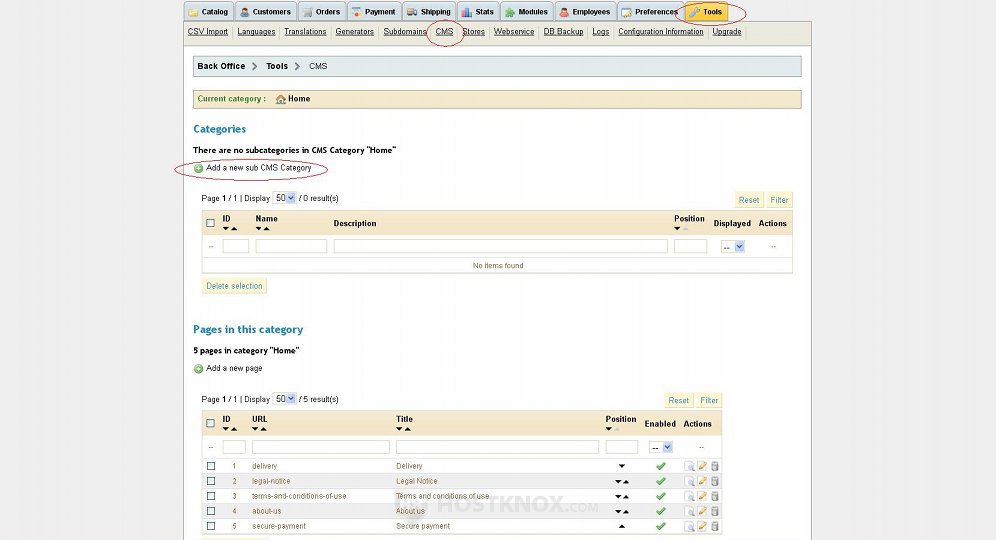Disable the Delivery page via green checkmark
The image size is (996, 540).
[661, 466]
